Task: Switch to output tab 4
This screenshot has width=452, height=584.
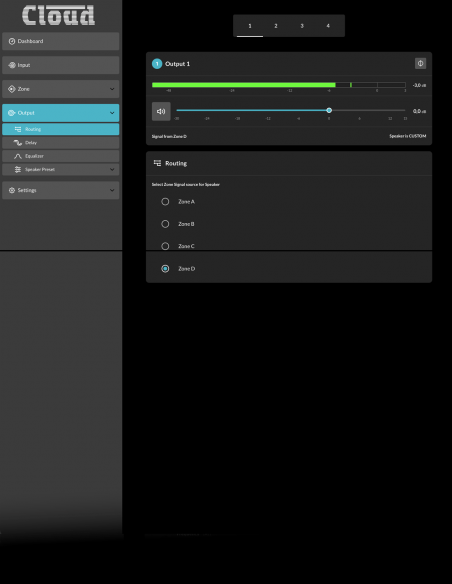Action: point(328,26)
